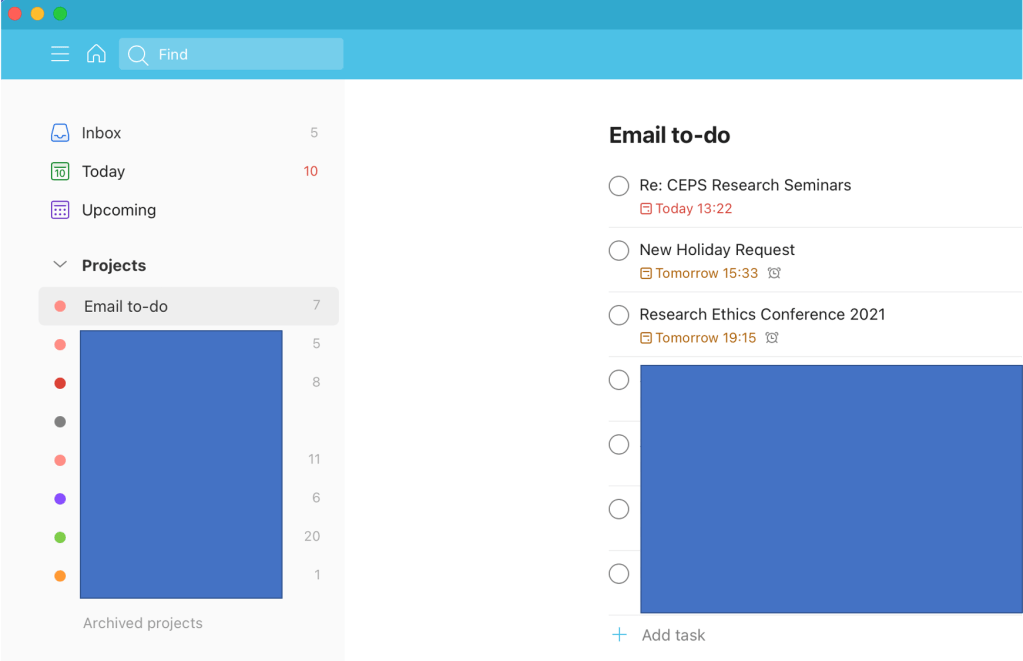Screen dimensions: 1023x661
Task: Click the green Today calendar icon
Action: coord(60,171)
